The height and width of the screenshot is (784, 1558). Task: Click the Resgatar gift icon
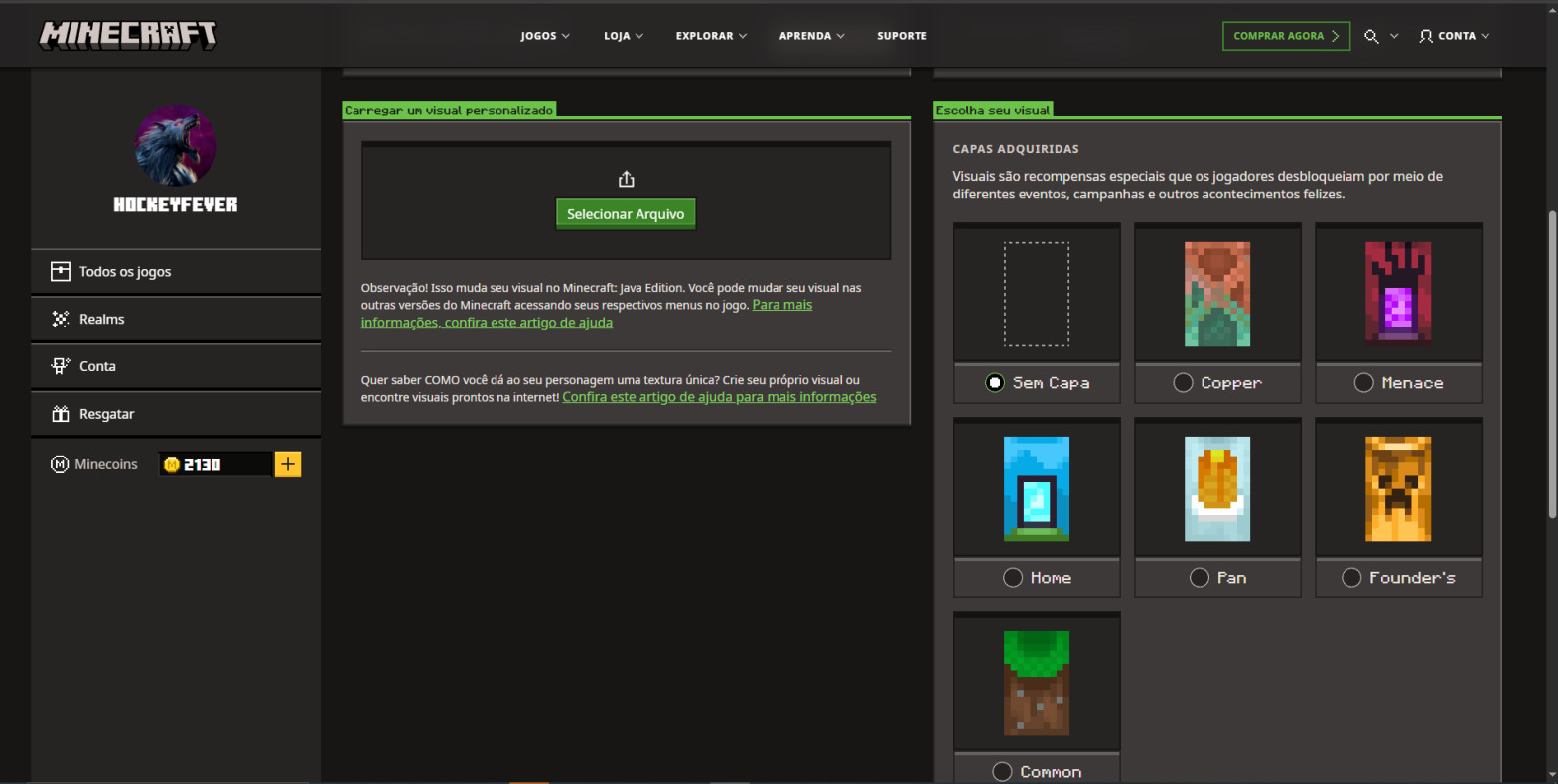pyautogui.click(x=61, y=414)
